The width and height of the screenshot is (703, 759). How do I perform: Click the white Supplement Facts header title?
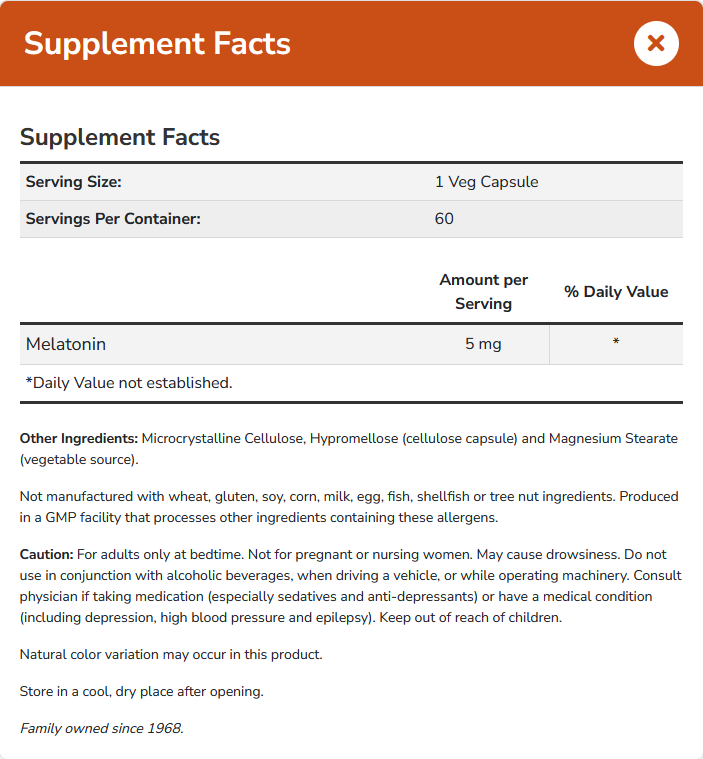tap(157, 44)
